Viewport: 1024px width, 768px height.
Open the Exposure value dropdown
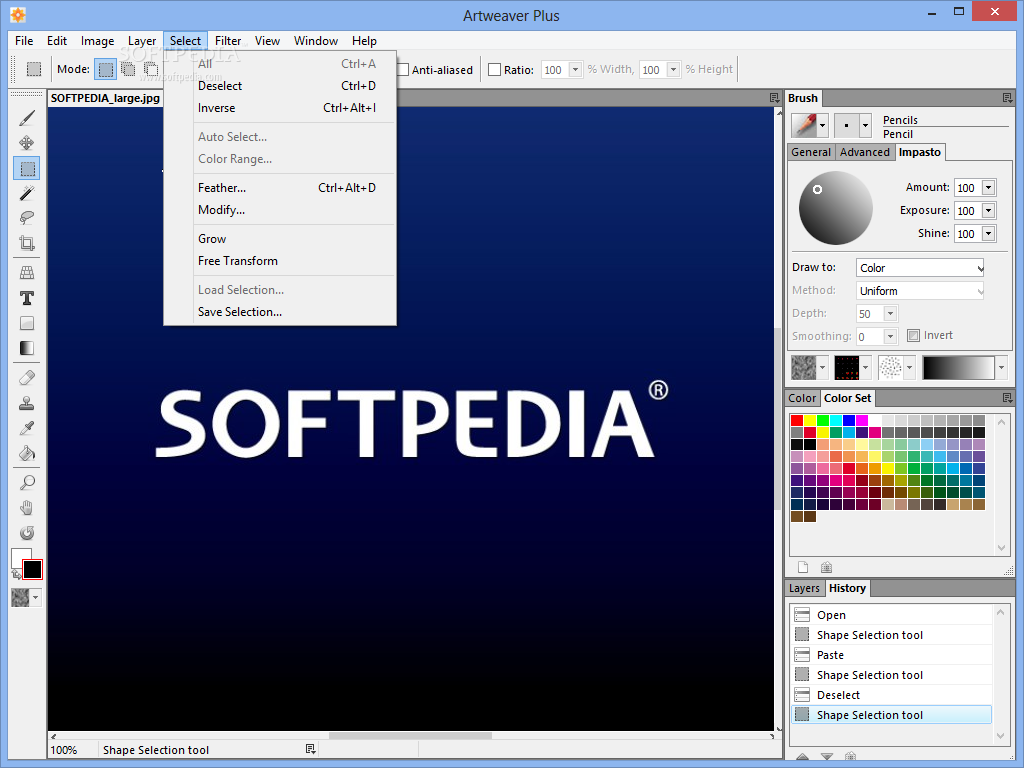(x=989, y=211)
